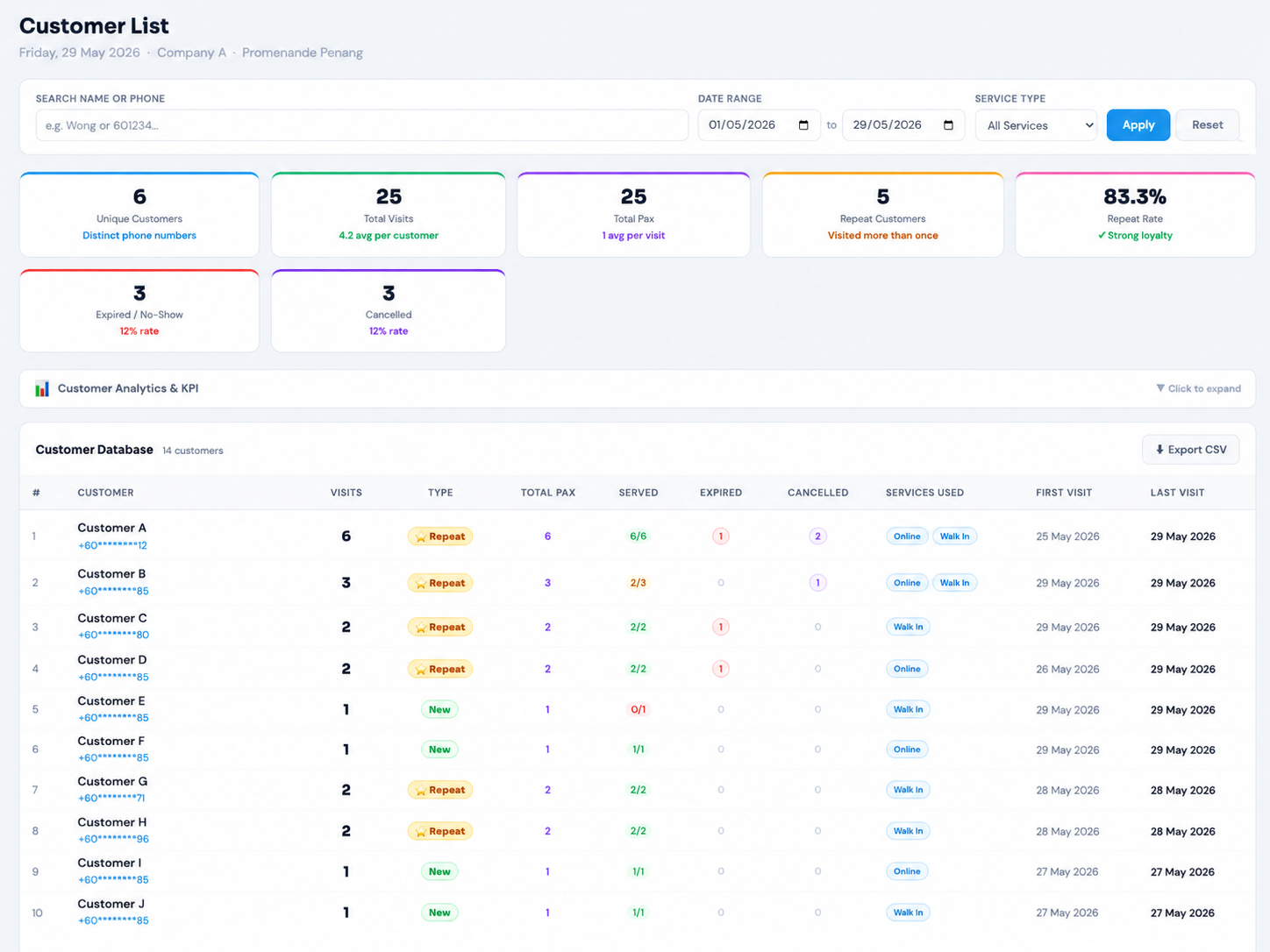Click the start date field 01/05/2026
Screen dimensions: 1270x952
click(759, 125)
